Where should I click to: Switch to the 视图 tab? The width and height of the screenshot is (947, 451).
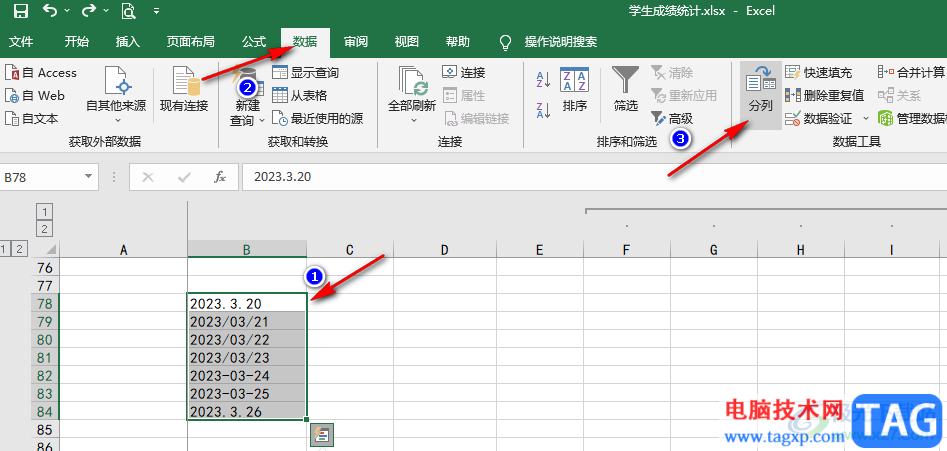406,42
